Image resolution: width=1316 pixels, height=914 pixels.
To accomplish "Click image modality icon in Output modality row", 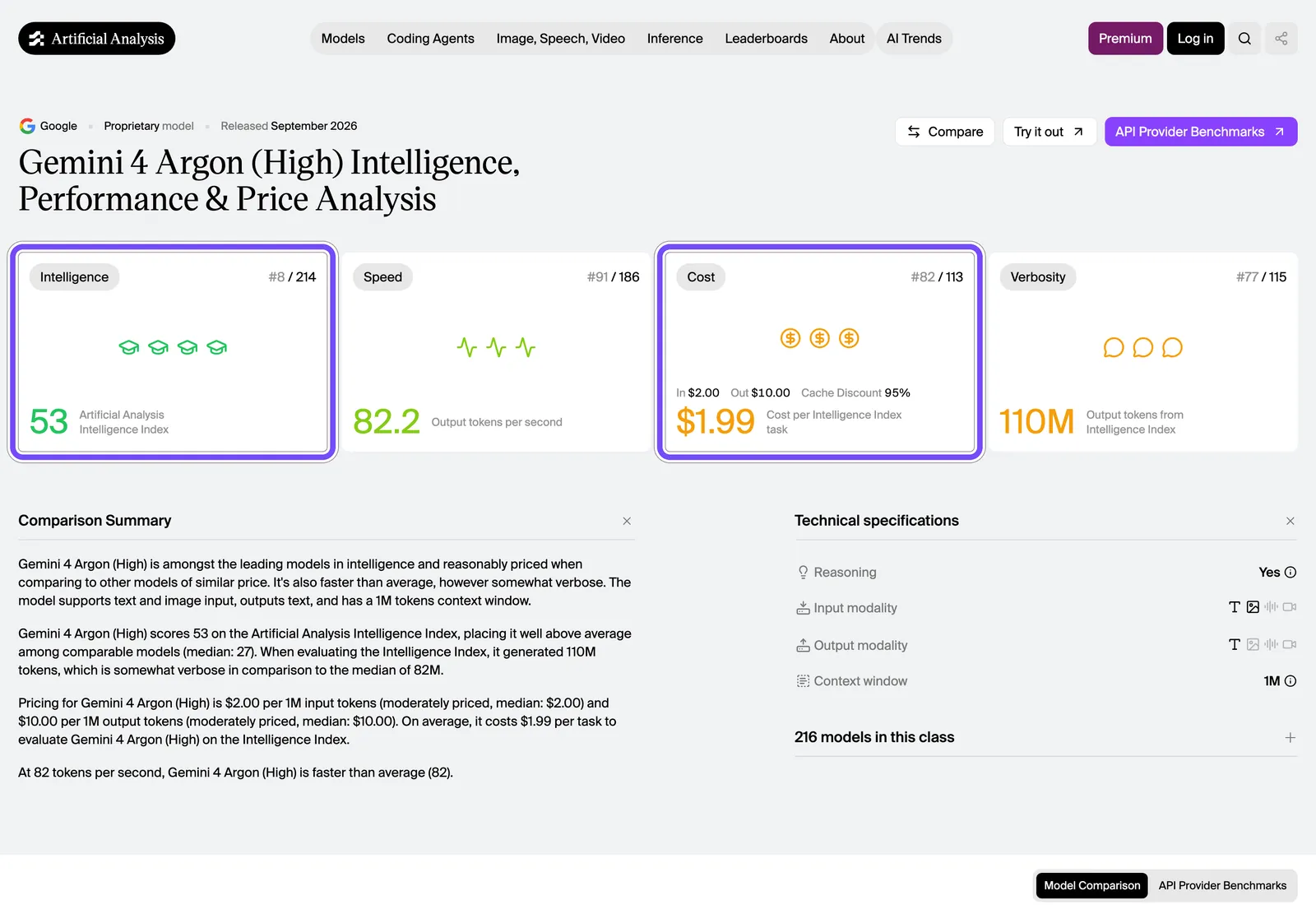I will [1253, 645].
